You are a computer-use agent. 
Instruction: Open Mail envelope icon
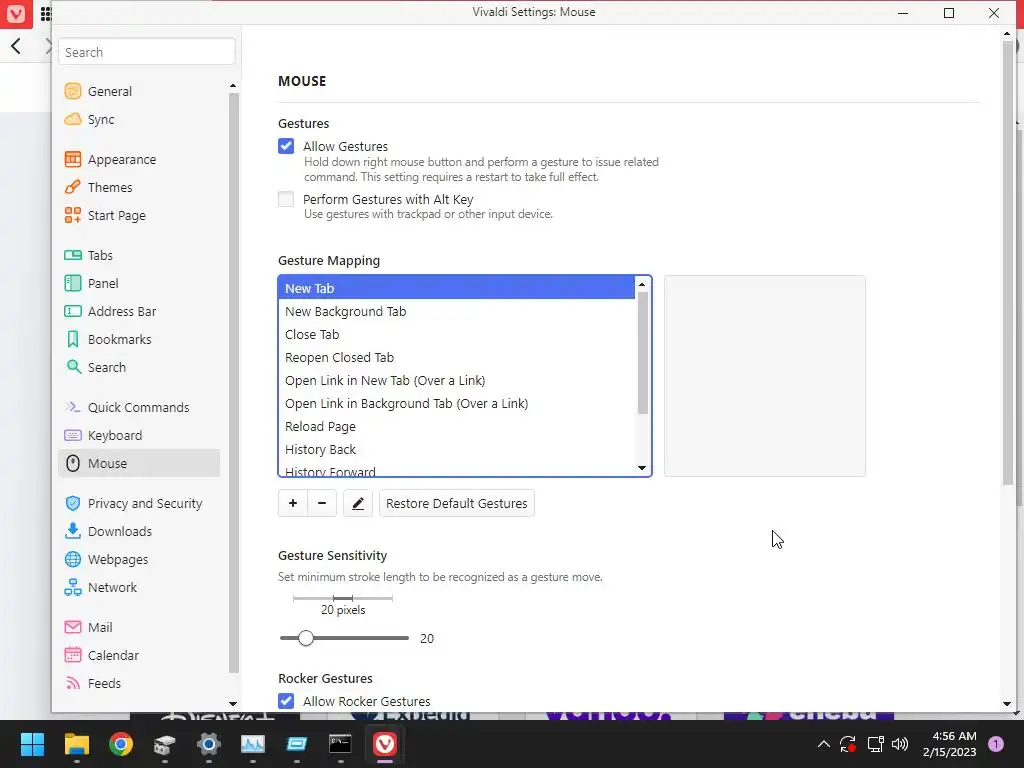pos(72,628)
